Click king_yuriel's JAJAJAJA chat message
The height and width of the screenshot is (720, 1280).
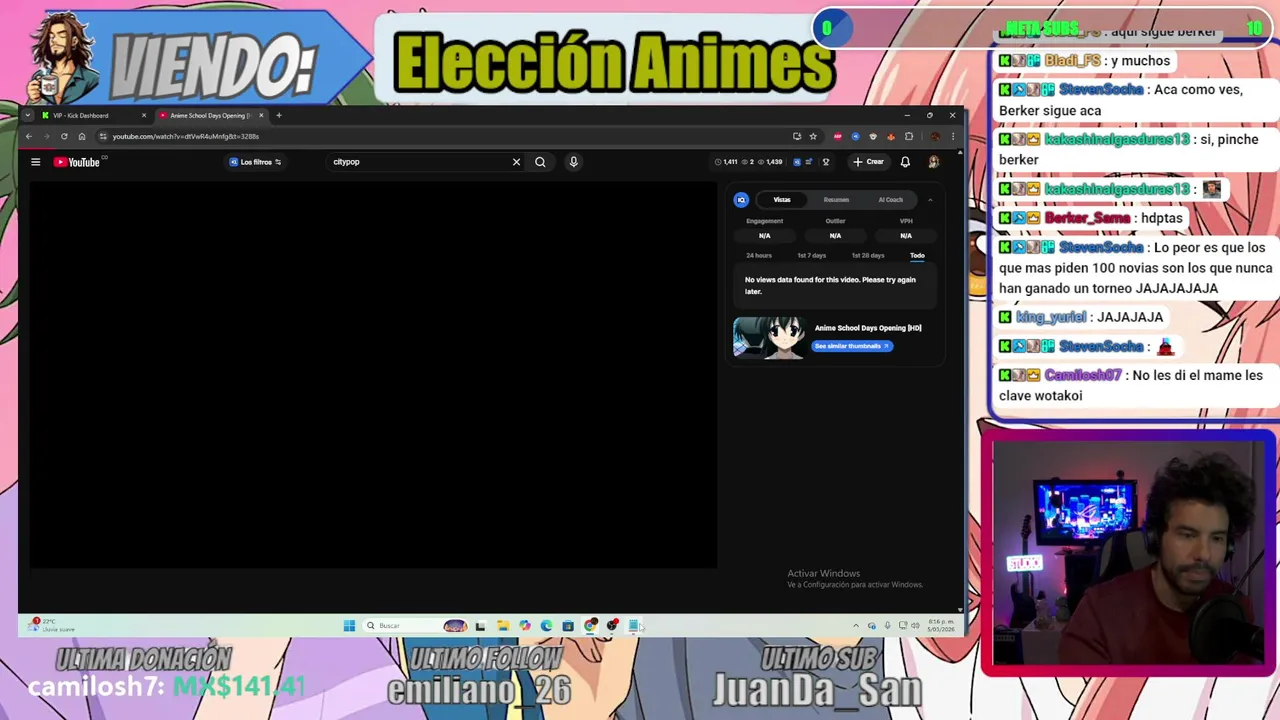[x=1081, y=317]
